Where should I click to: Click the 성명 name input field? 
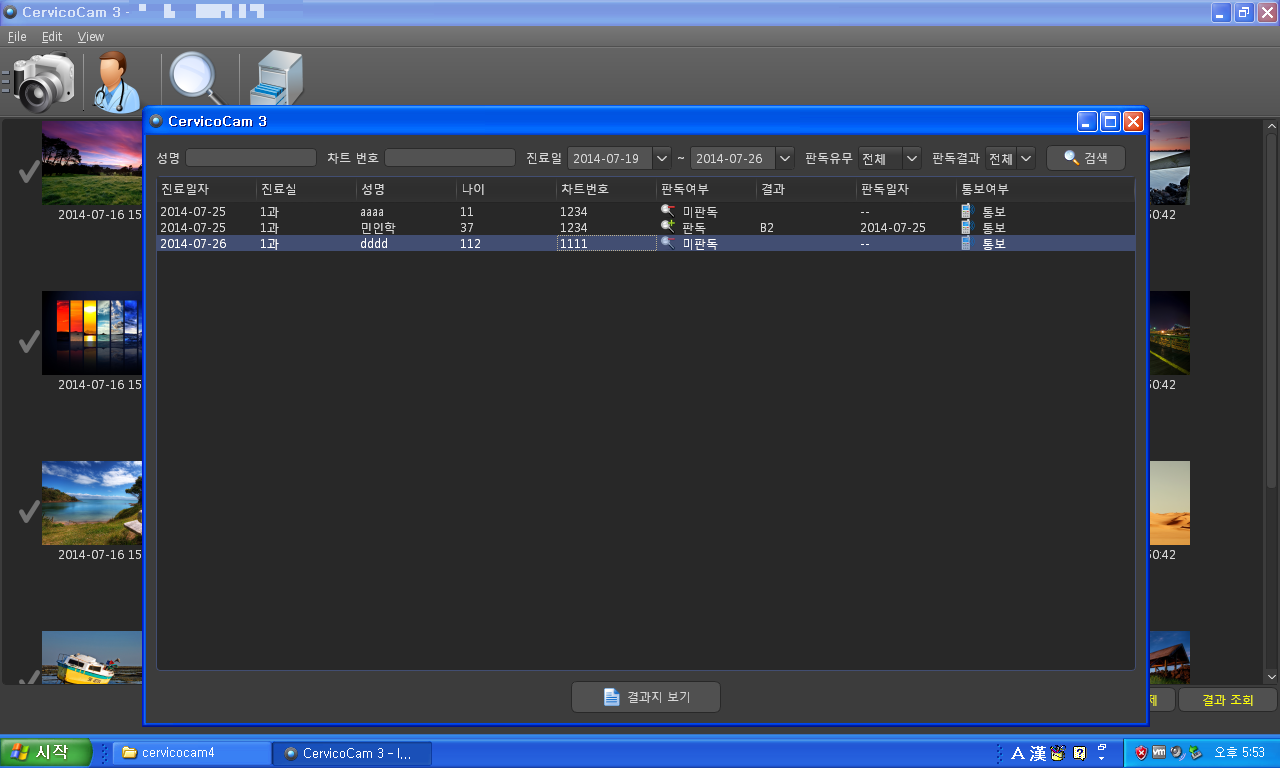(251, 158)
